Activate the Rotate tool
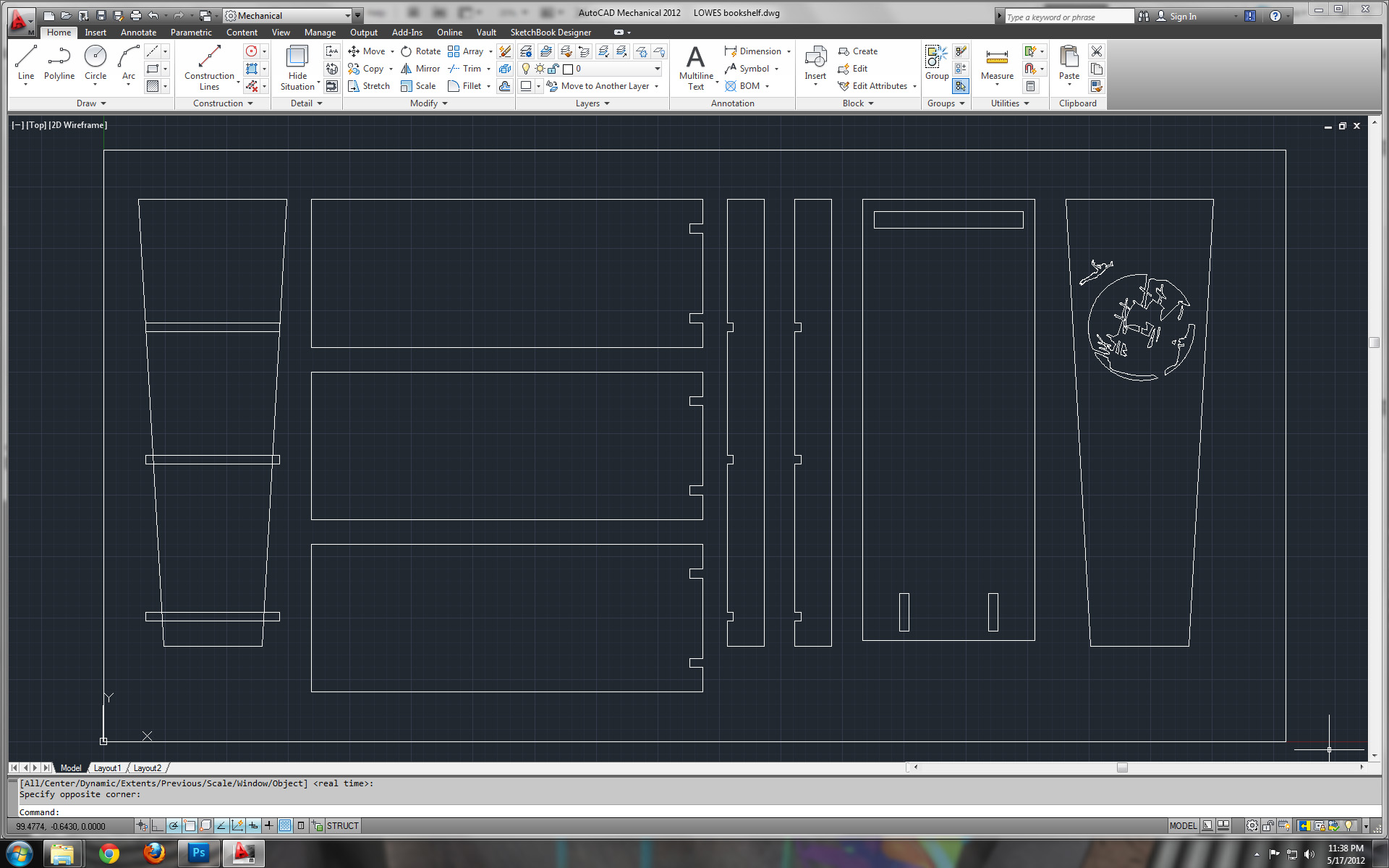This screenshot has height=868, width=1389. [x=421, y=51]
